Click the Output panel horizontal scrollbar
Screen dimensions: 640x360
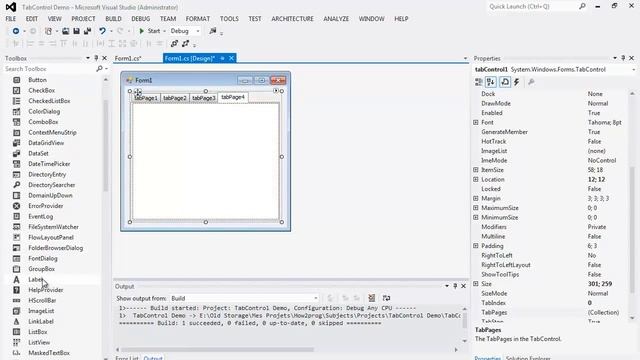coord(217,349)
